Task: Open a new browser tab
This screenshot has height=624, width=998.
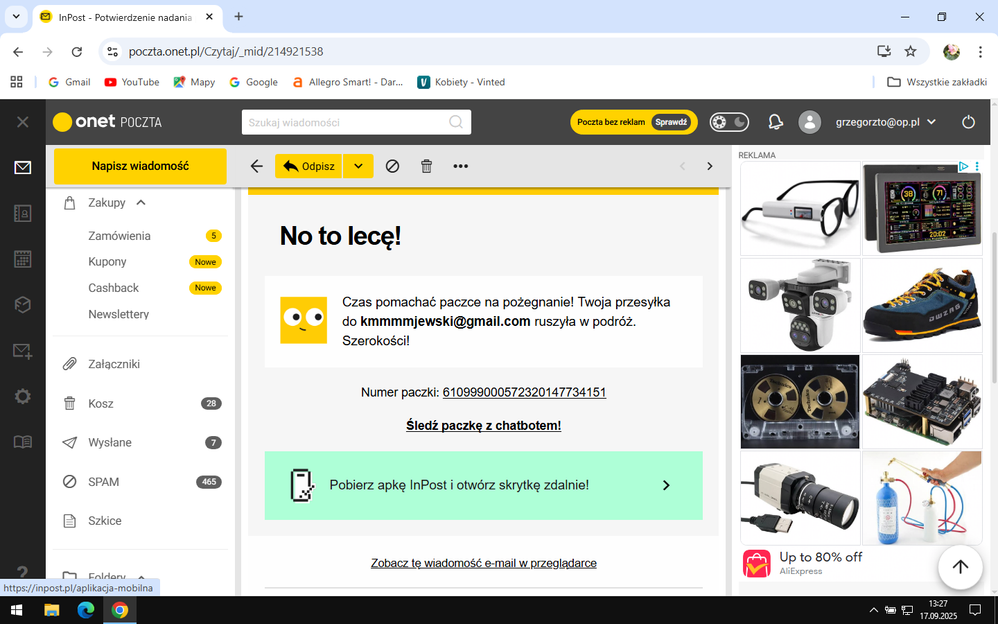Action: [239, 17]
